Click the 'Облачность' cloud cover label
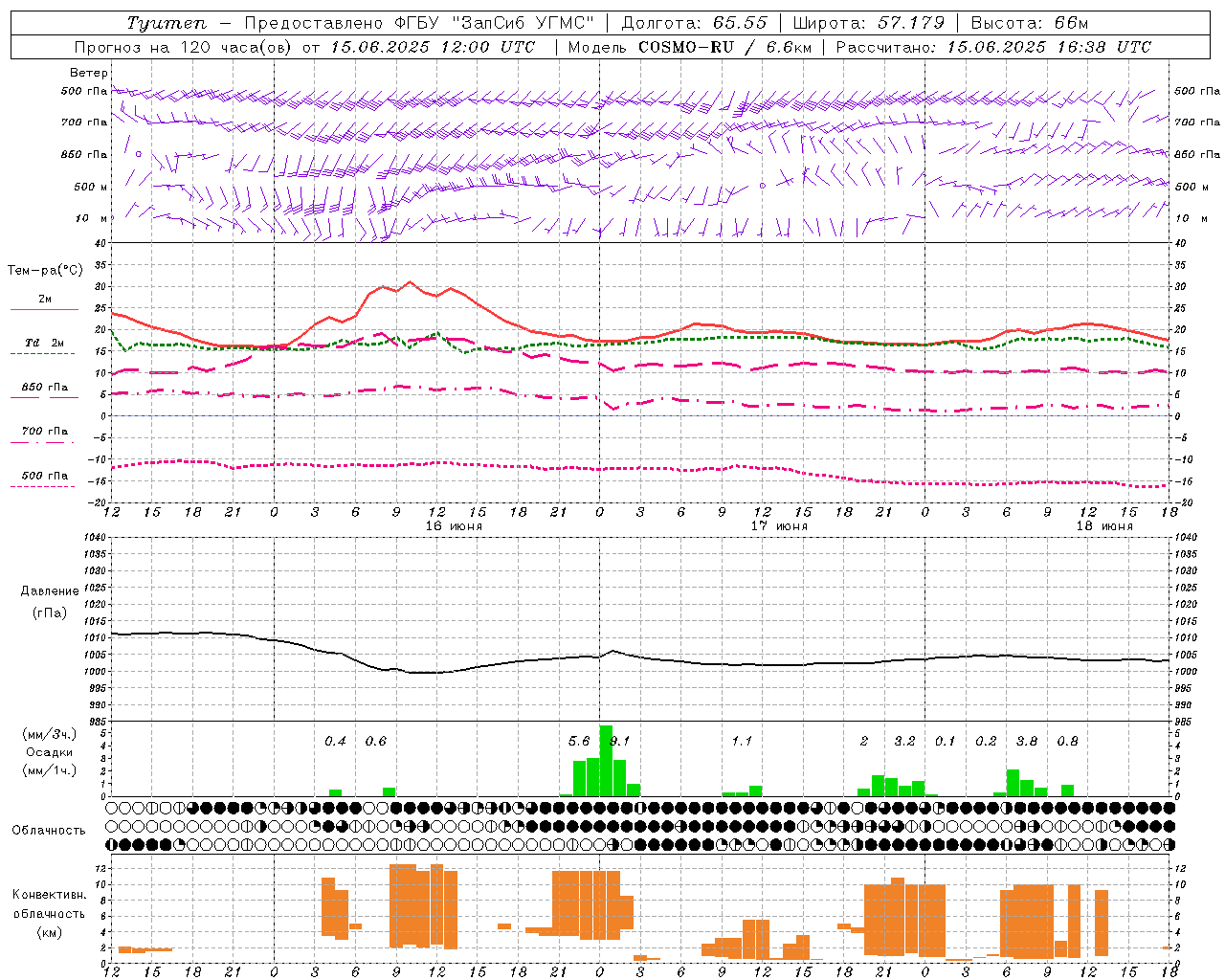Screen dimensions: 1225x980 coord(49,831)
